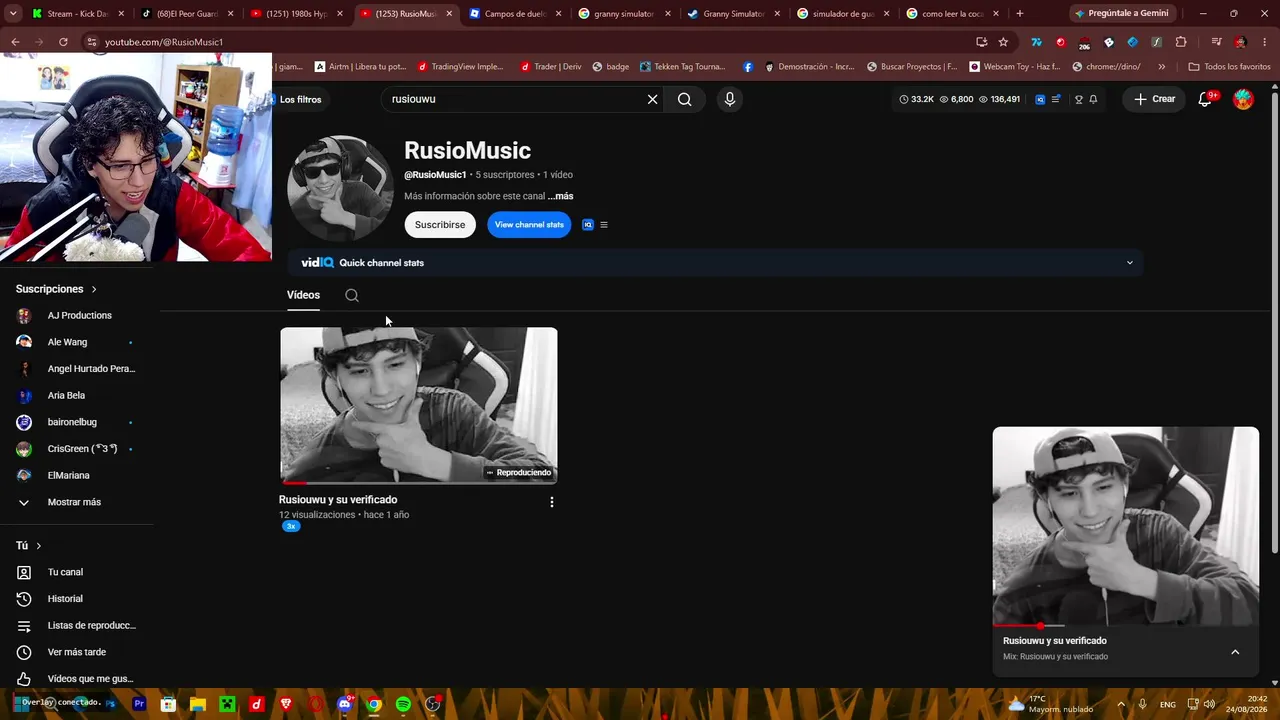Expand channel description with ...más
1280x720 pixels.
tap(560, 196)
